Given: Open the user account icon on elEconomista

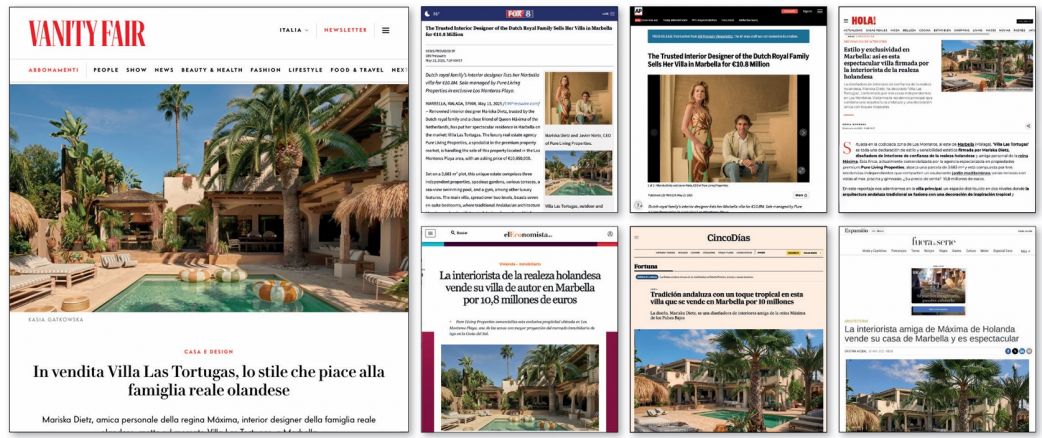Looking at the screenshot, I should coord(609,234).
